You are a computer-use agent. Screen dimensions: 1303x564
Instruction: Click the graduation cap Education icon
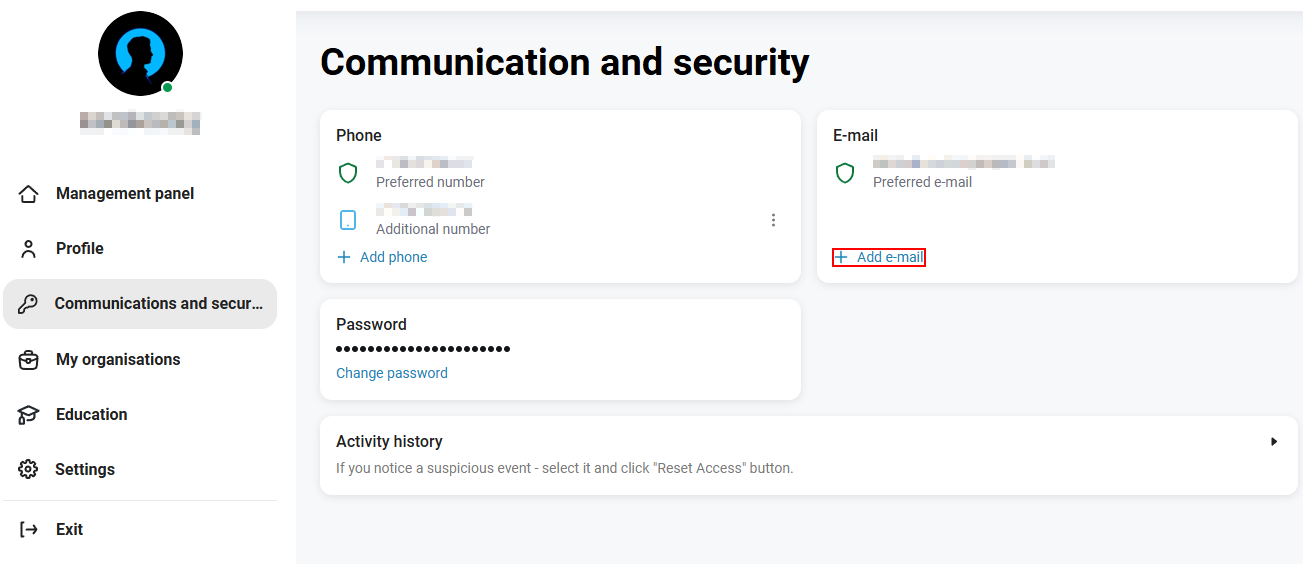click(29, 415)
